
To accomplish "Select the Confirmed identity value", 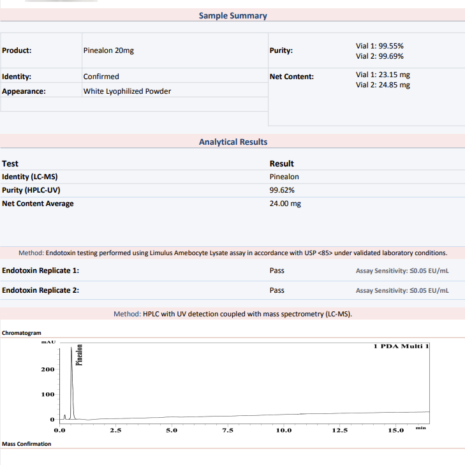I will pyautogui.click(x=101, y=76).
